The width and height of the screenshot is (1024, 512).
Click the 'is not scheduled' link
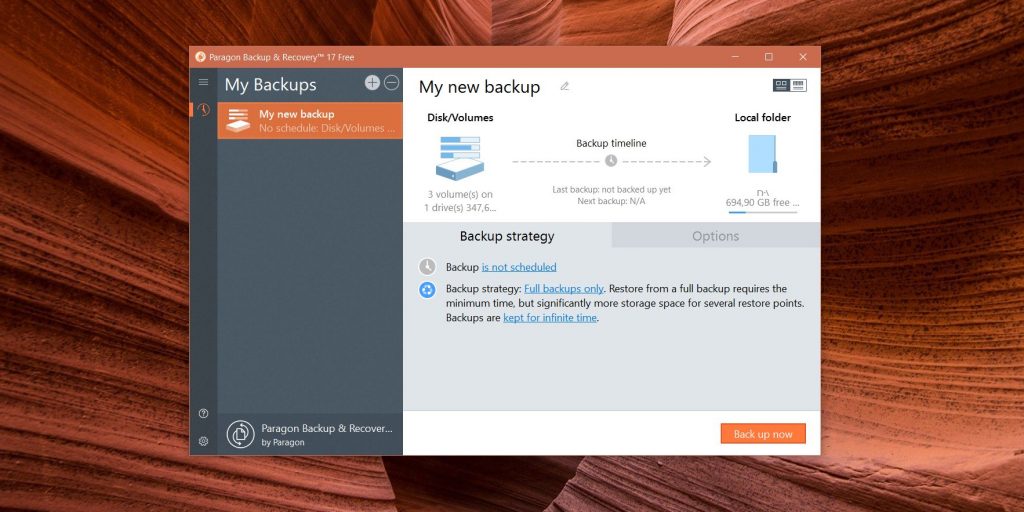(519, 267)
